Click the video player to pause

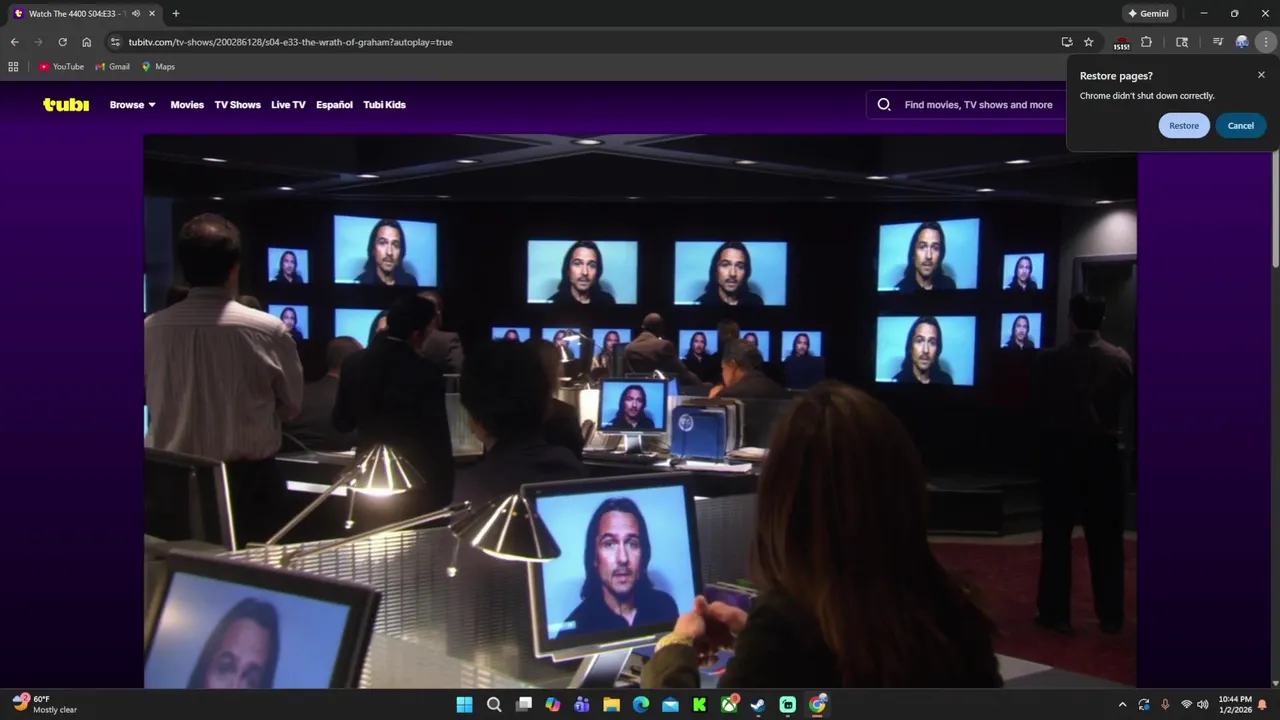click(x=640, y=411)
